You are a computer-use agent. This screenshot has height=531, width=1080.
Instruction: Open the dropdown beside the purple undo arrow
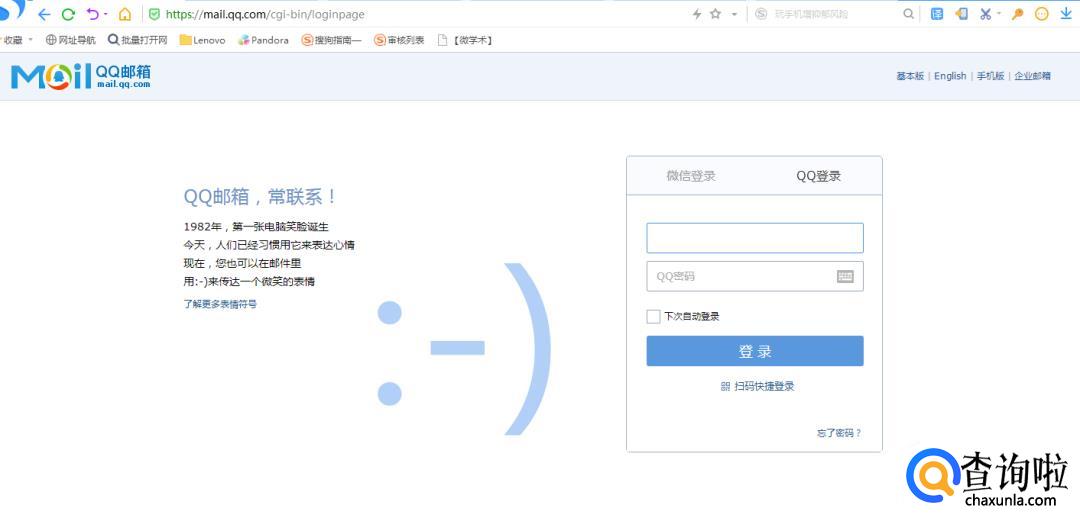coord(106,14)
